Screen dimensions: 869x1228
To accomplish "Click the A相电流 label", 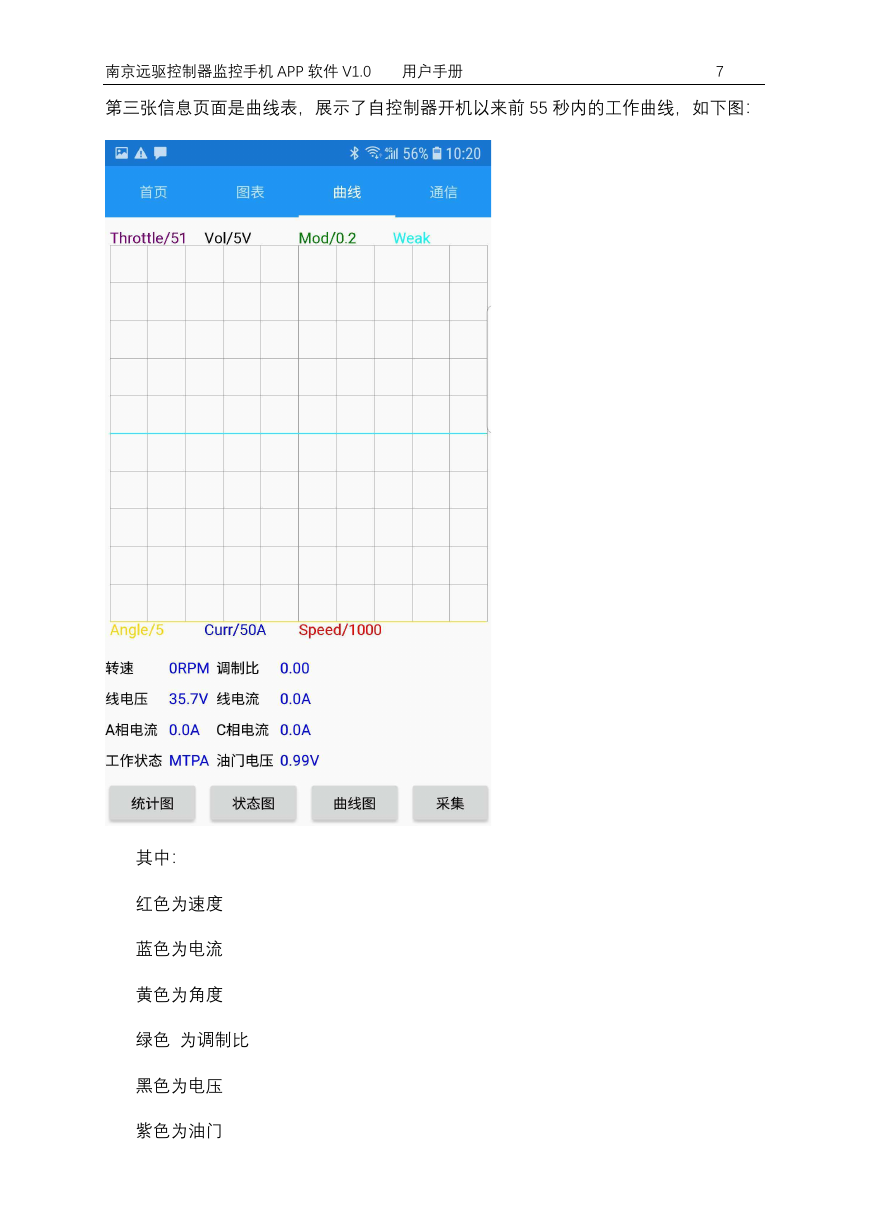I will [132, 730].
